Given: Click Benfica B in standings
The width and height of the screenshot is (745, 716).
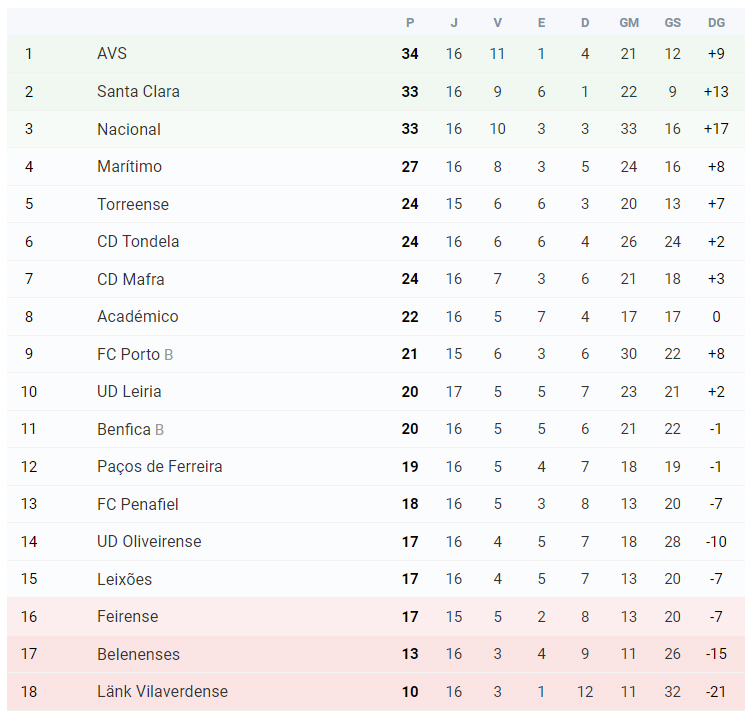Looking at the screenshot, I should (130, 429).
